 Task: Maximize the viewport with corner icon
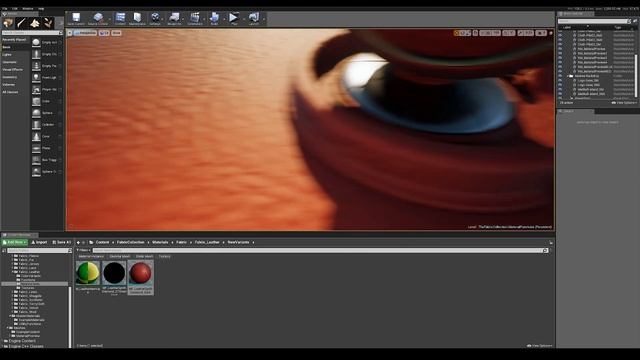[x=551, y=33]
